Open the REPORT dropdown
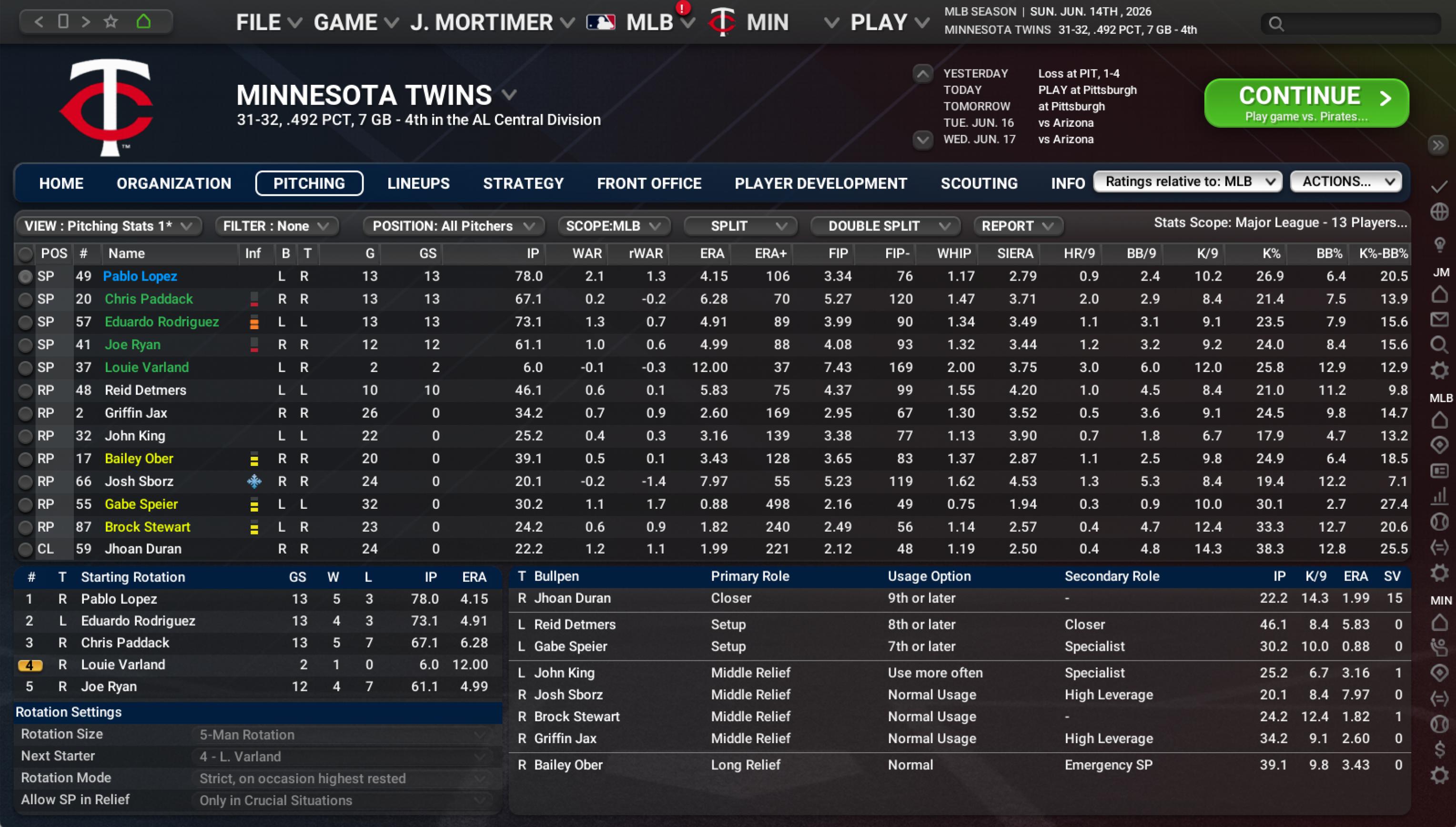 coord(1018,226)
